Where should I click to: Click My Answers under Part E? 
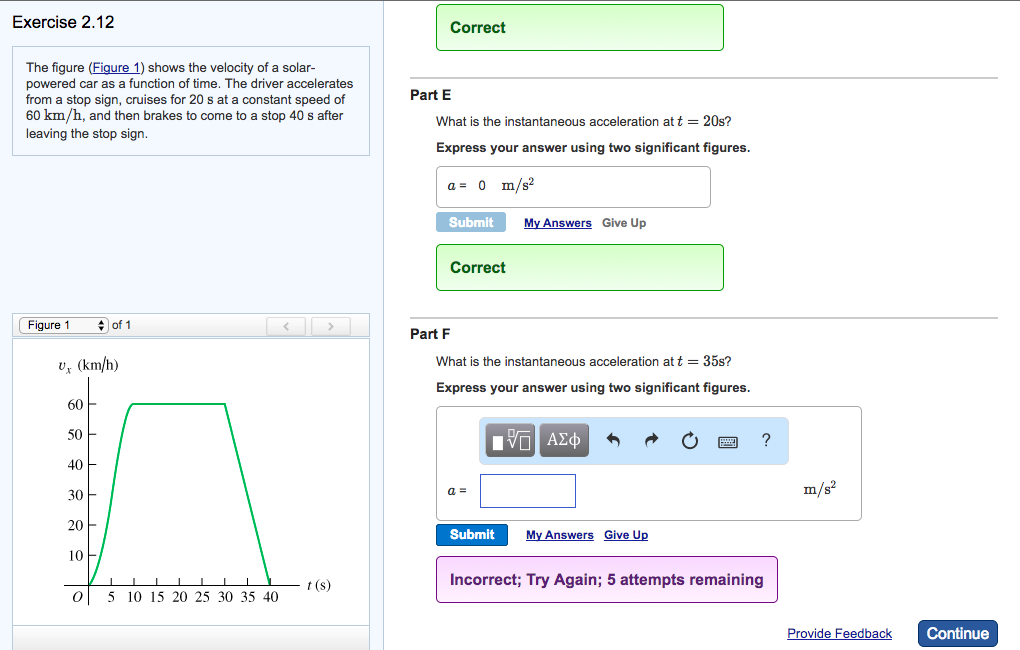(x=557, y=222)
